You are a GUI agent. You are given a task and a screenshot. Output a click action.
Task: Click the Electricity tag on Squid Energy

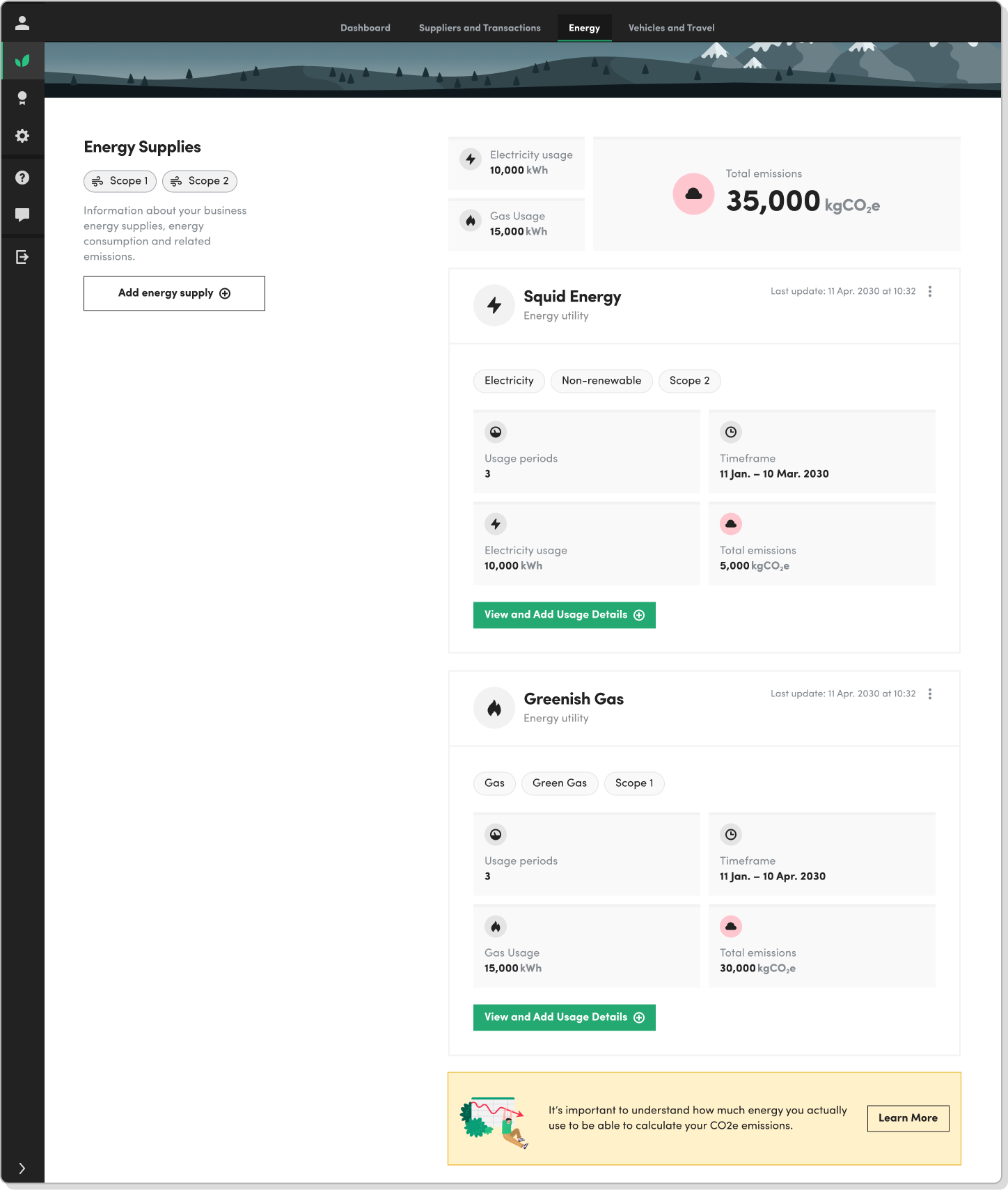click(x=509, y=381)
